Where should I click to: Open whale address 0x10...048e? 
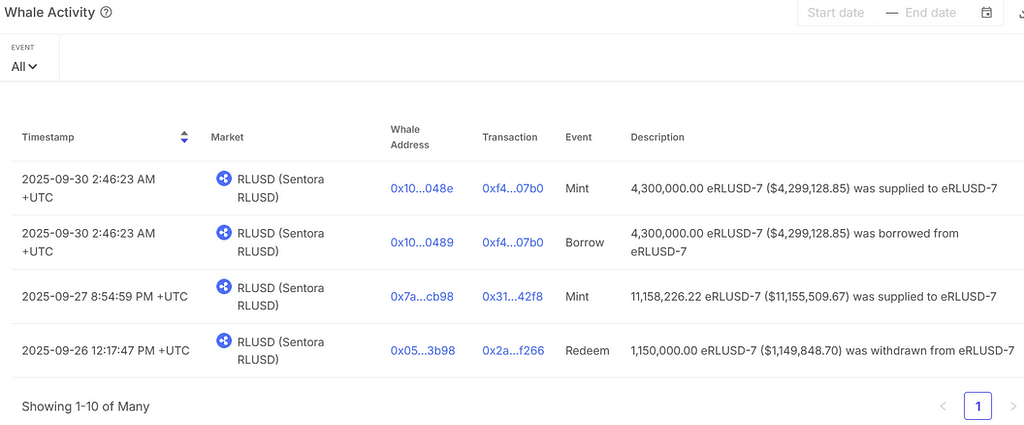coord(421,188)
